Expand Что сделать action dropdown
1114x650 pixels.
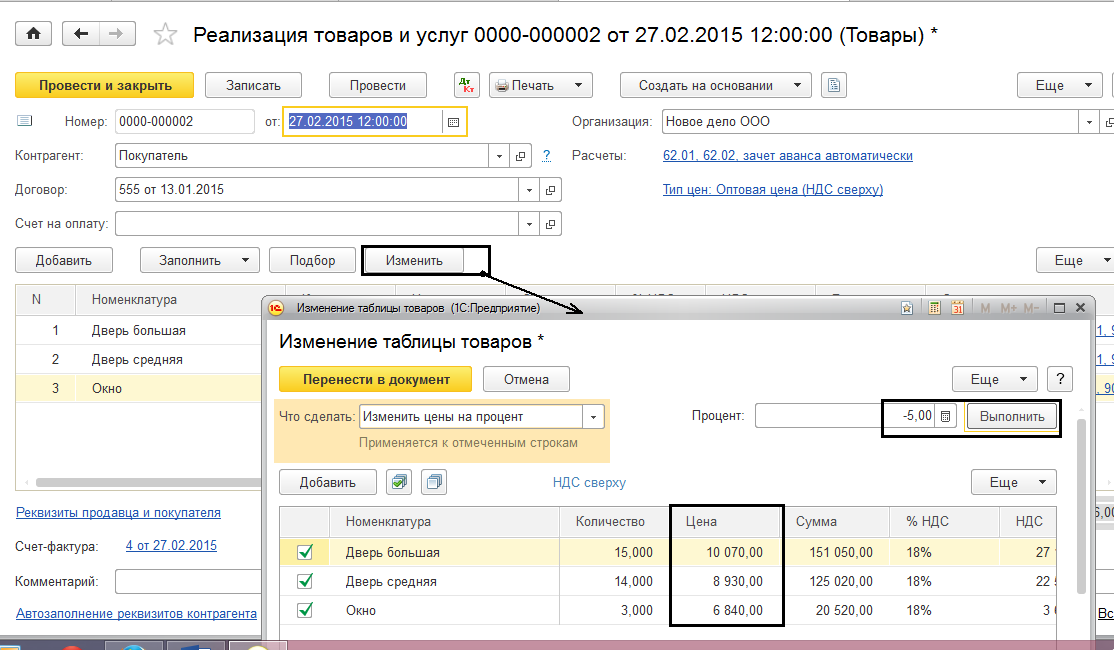coord(593,416)
